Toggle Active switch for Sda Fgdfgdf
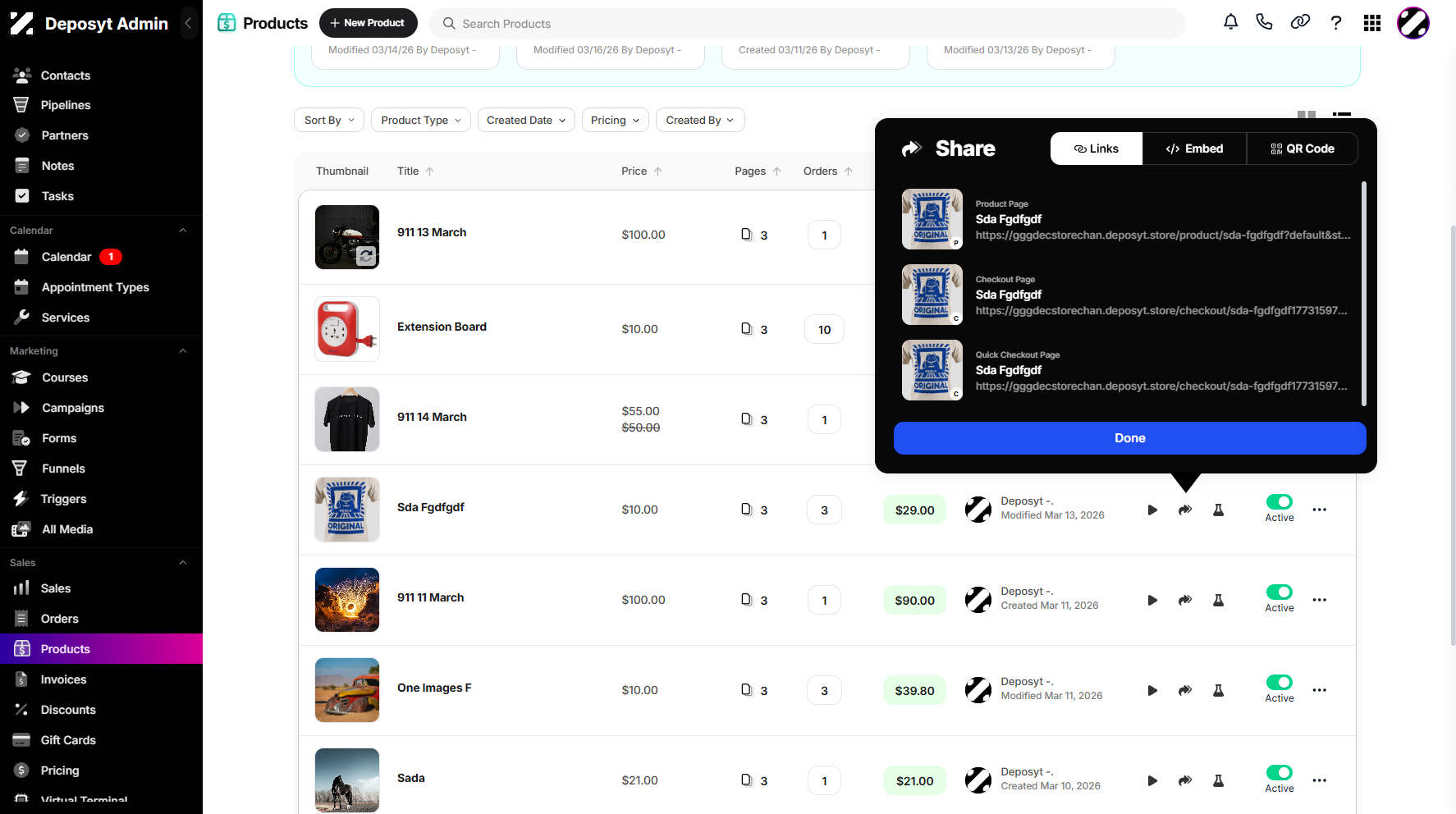 click(1280, 501)
